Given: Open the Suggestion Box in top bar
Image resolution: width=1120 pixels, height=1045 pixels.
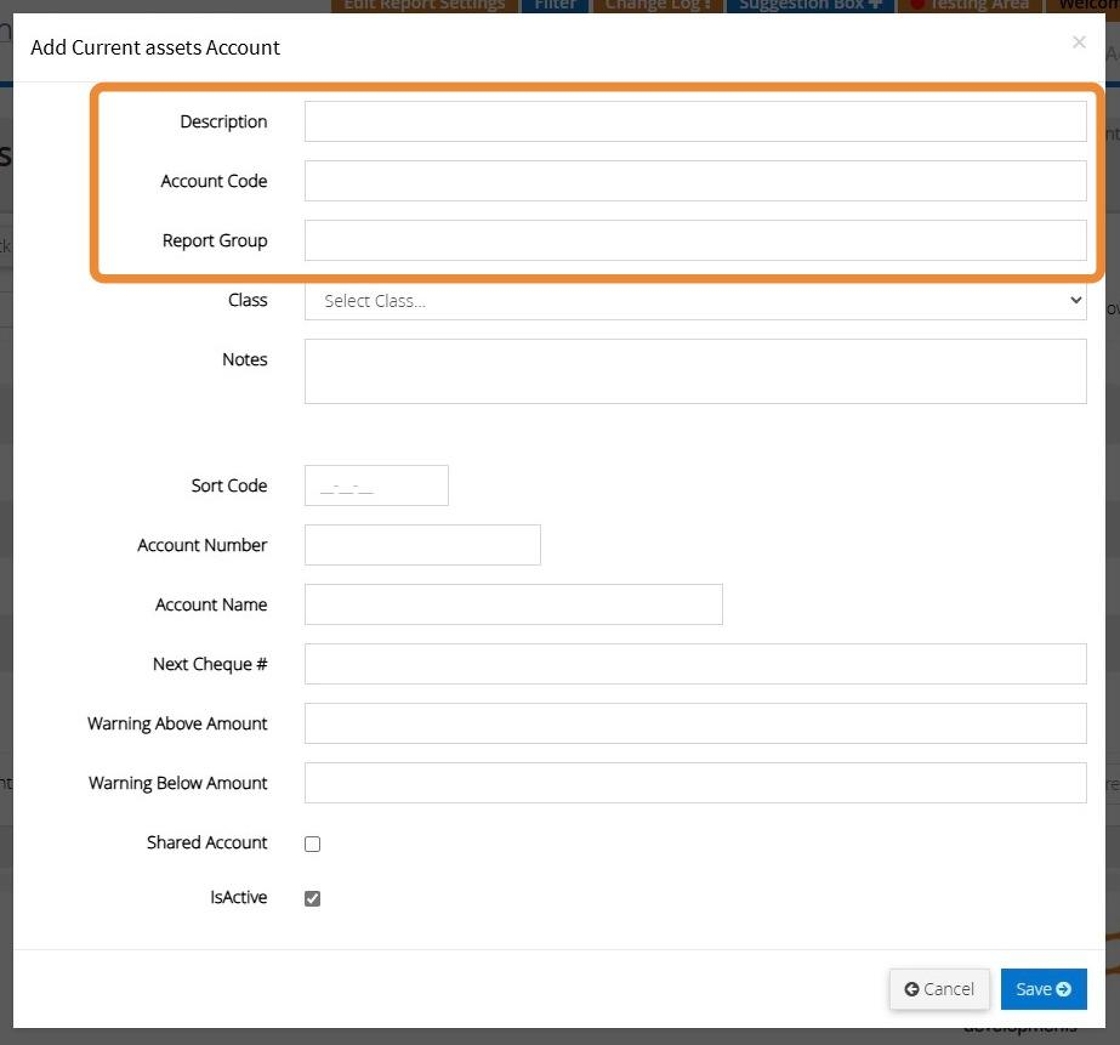Looking at the screenshot, I should point(810,5).
